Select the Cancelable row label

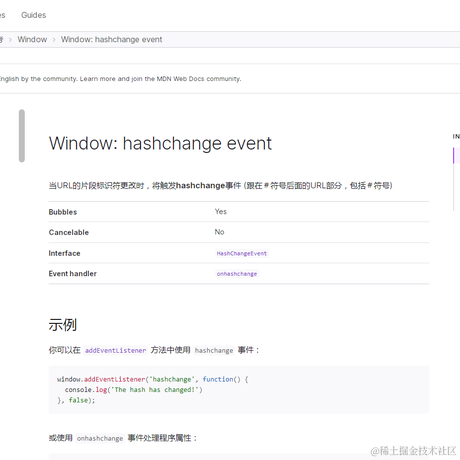tap(69, 232)
